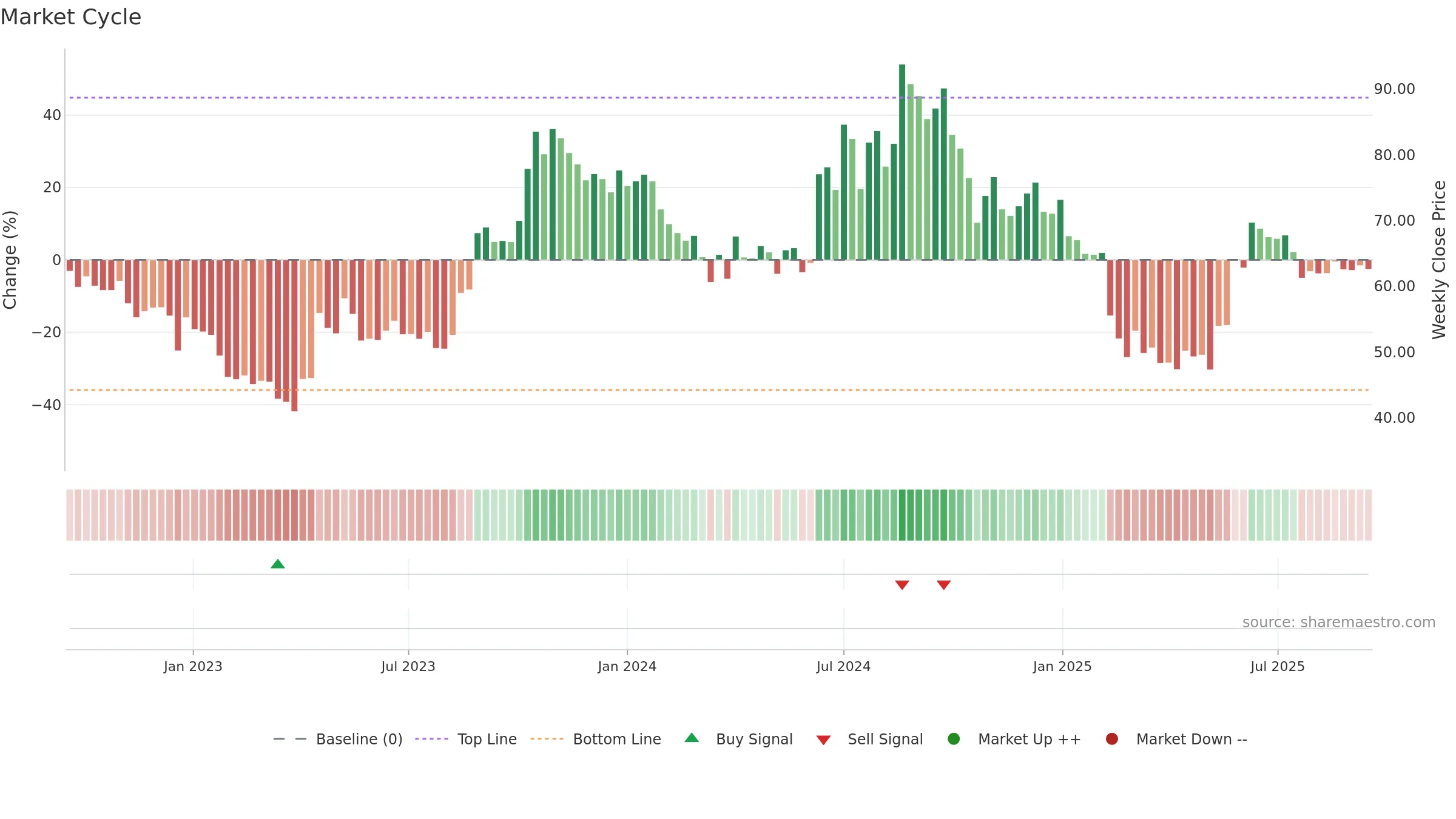
Task: Click the Jan 2023 axis label
Action: 193,666
